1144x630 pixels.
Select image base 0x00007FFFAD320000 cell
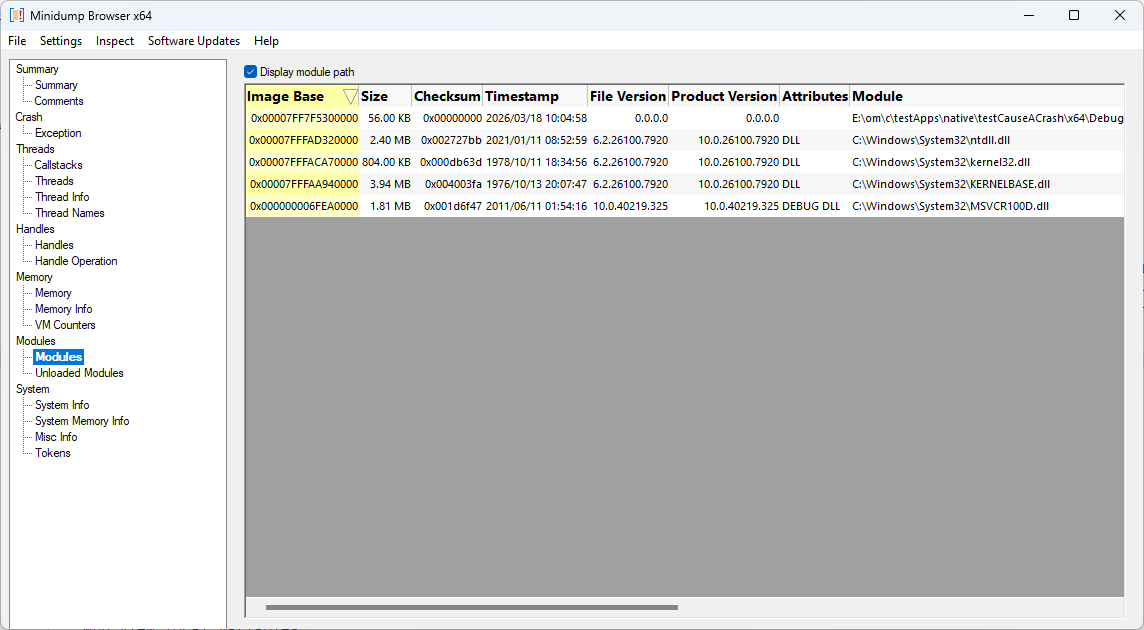point(303,140)
